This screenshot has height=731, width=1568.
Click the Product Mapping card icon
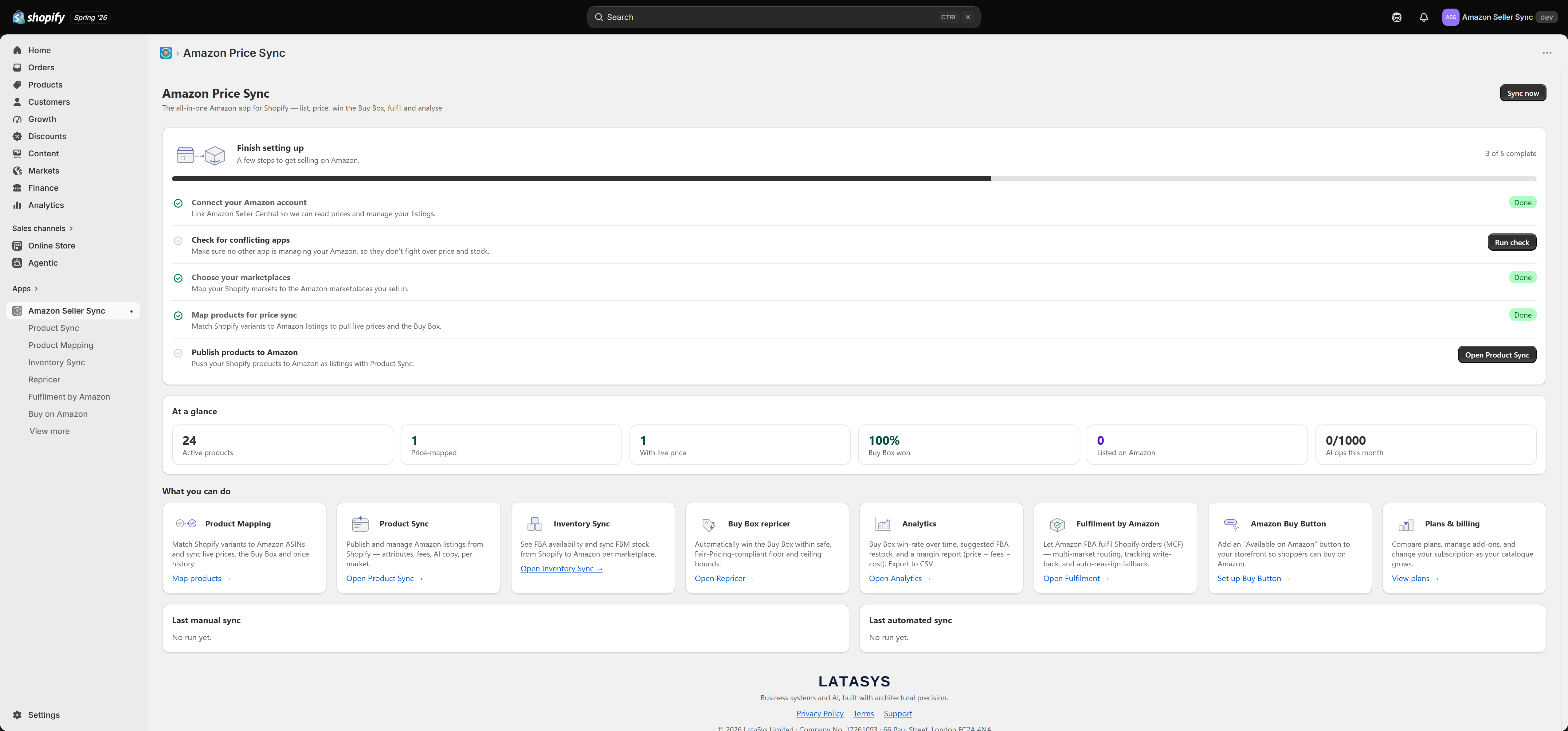pos(186,523)
